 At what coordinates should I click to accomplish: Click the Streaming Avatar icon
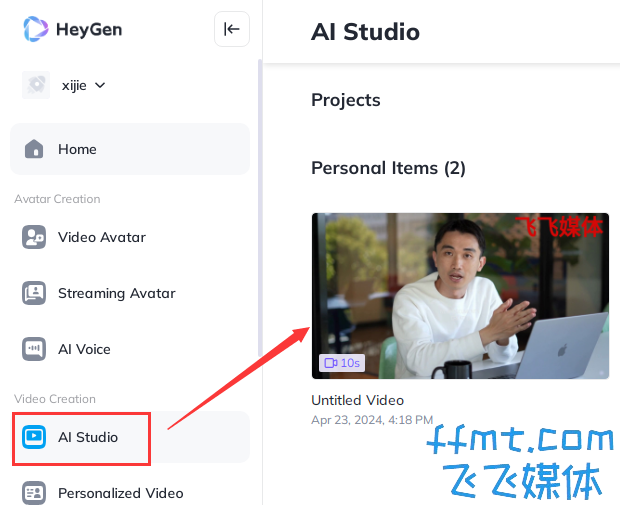click(34, 293)
